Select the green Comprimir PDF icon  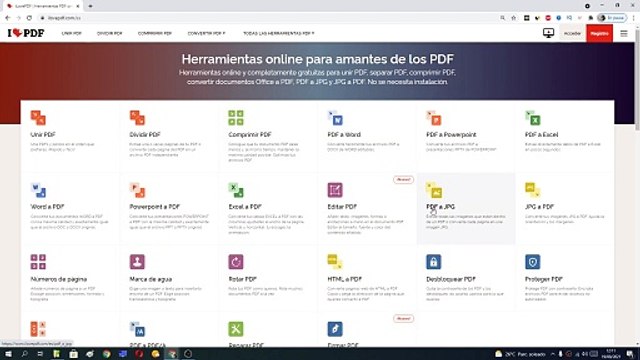(x=236, y=118)
